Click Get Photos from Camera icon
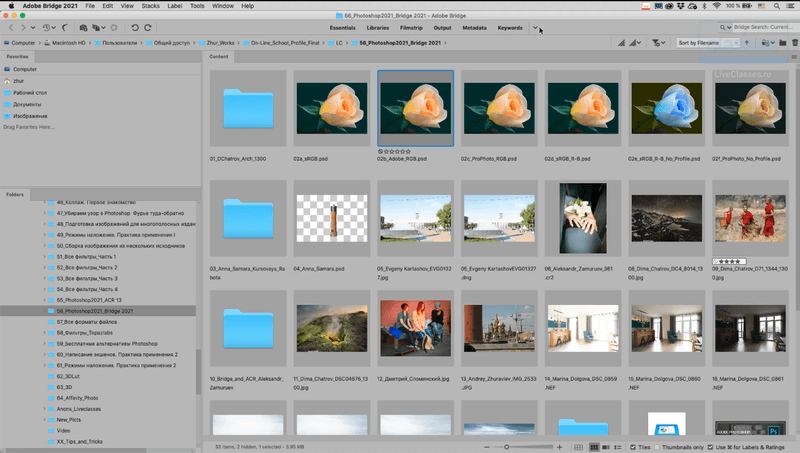Image resolution: width=800 pixels, height=453 pixels. pos(83,28)
